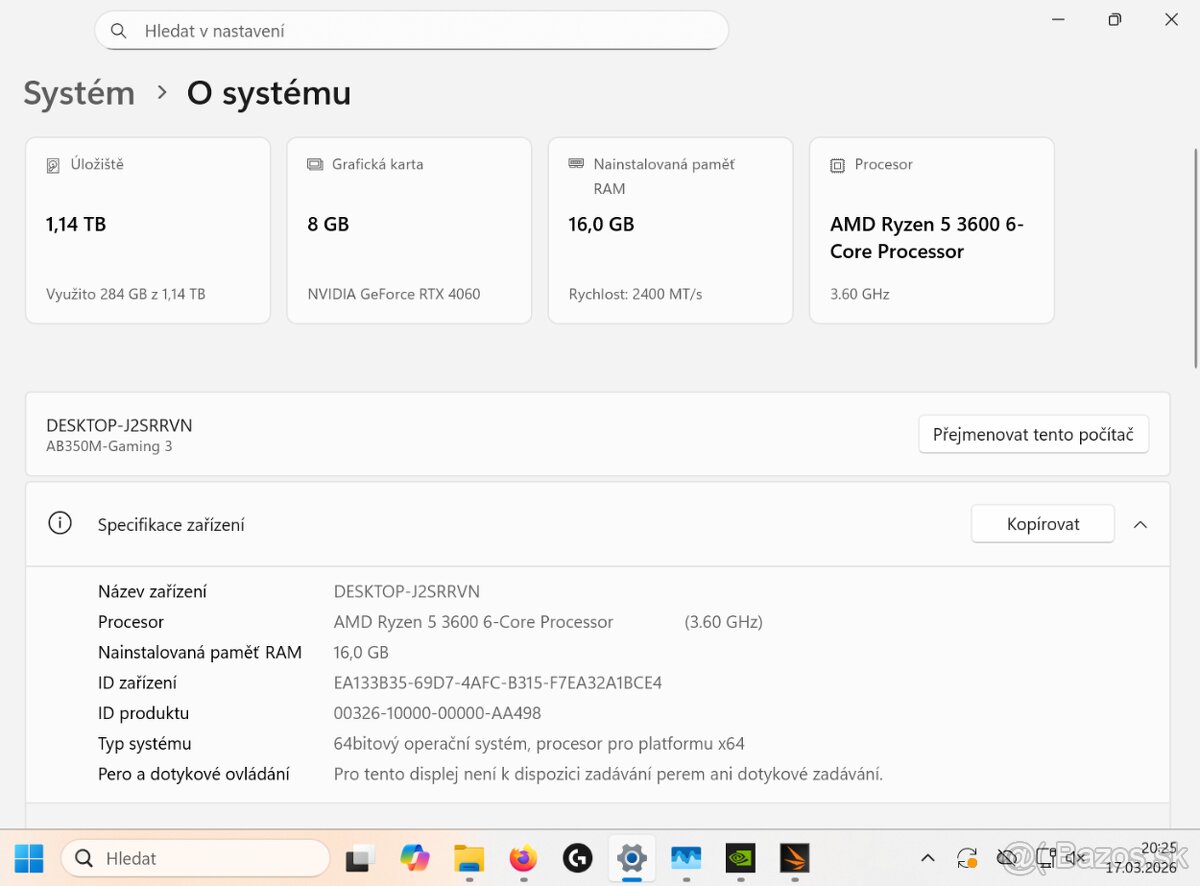Go back via the Systém breadcrumb

(x=78, y=93)
